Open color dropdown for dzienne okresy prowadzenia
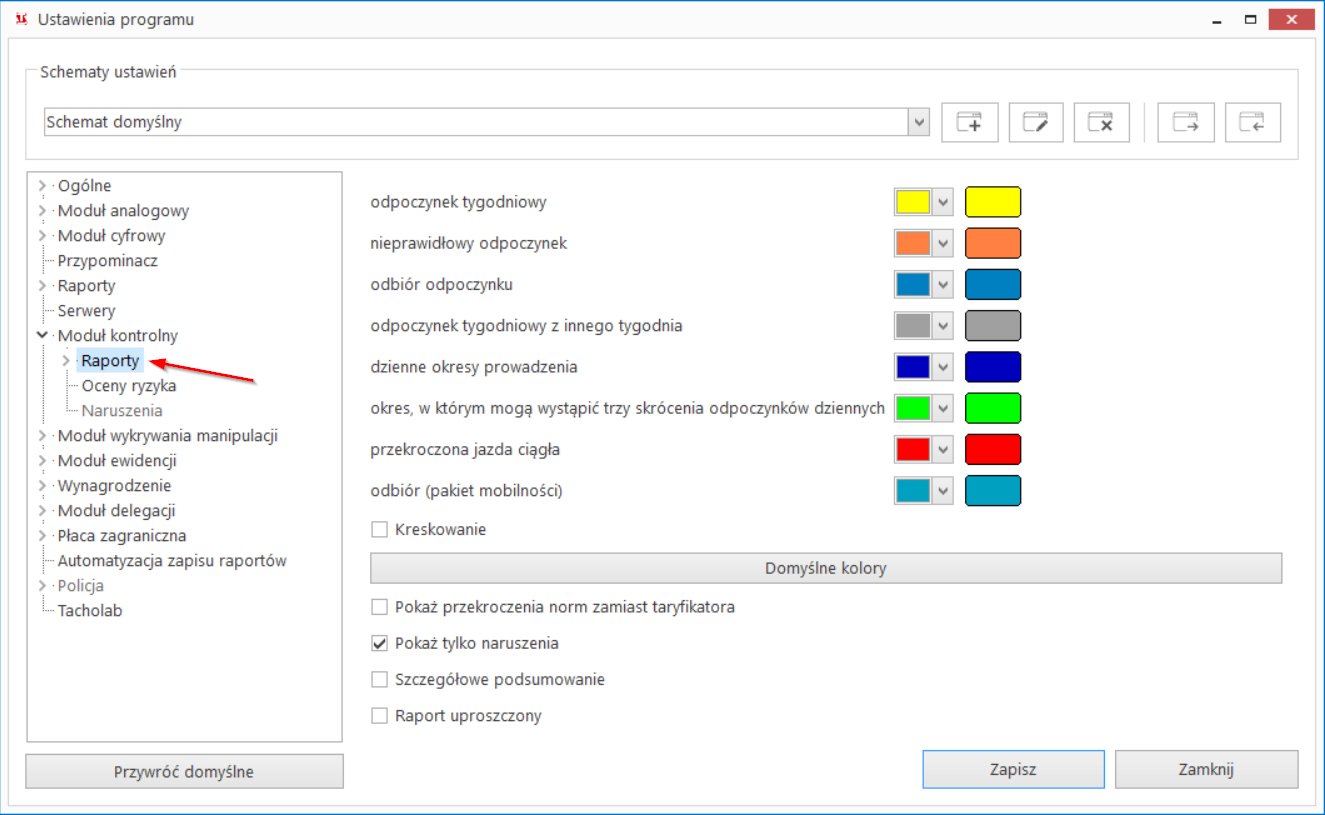The image size is (1325, 815). tap(942, 367)
